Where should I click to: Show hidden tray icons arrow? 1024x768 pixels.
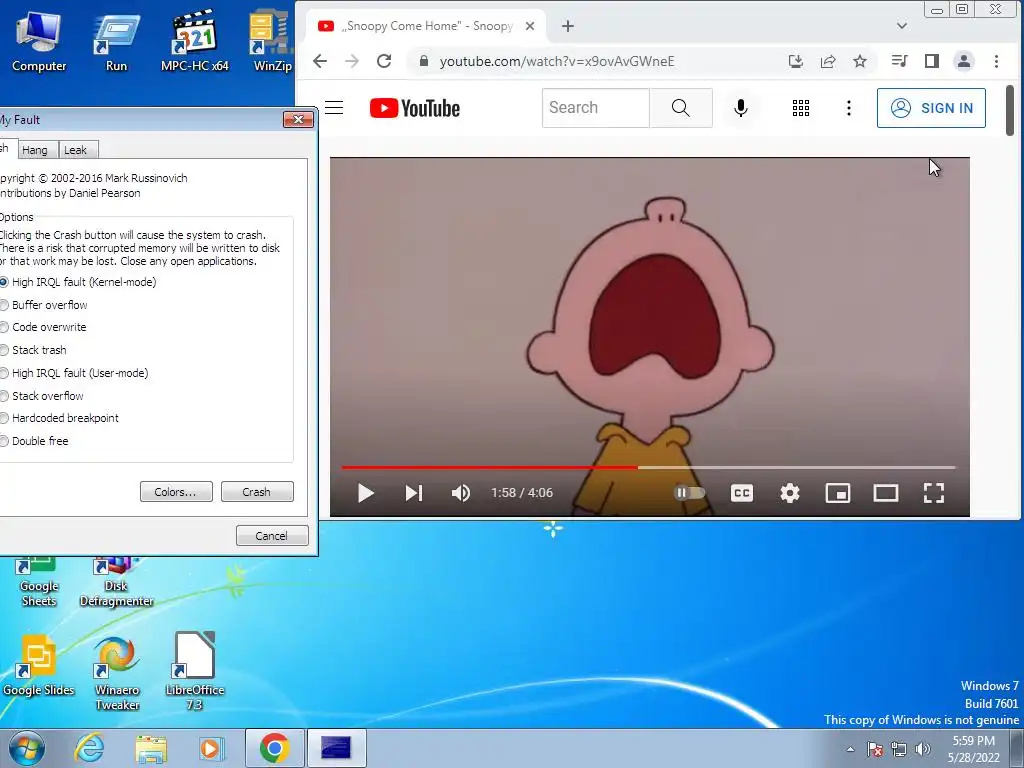[x=850, y=749]
